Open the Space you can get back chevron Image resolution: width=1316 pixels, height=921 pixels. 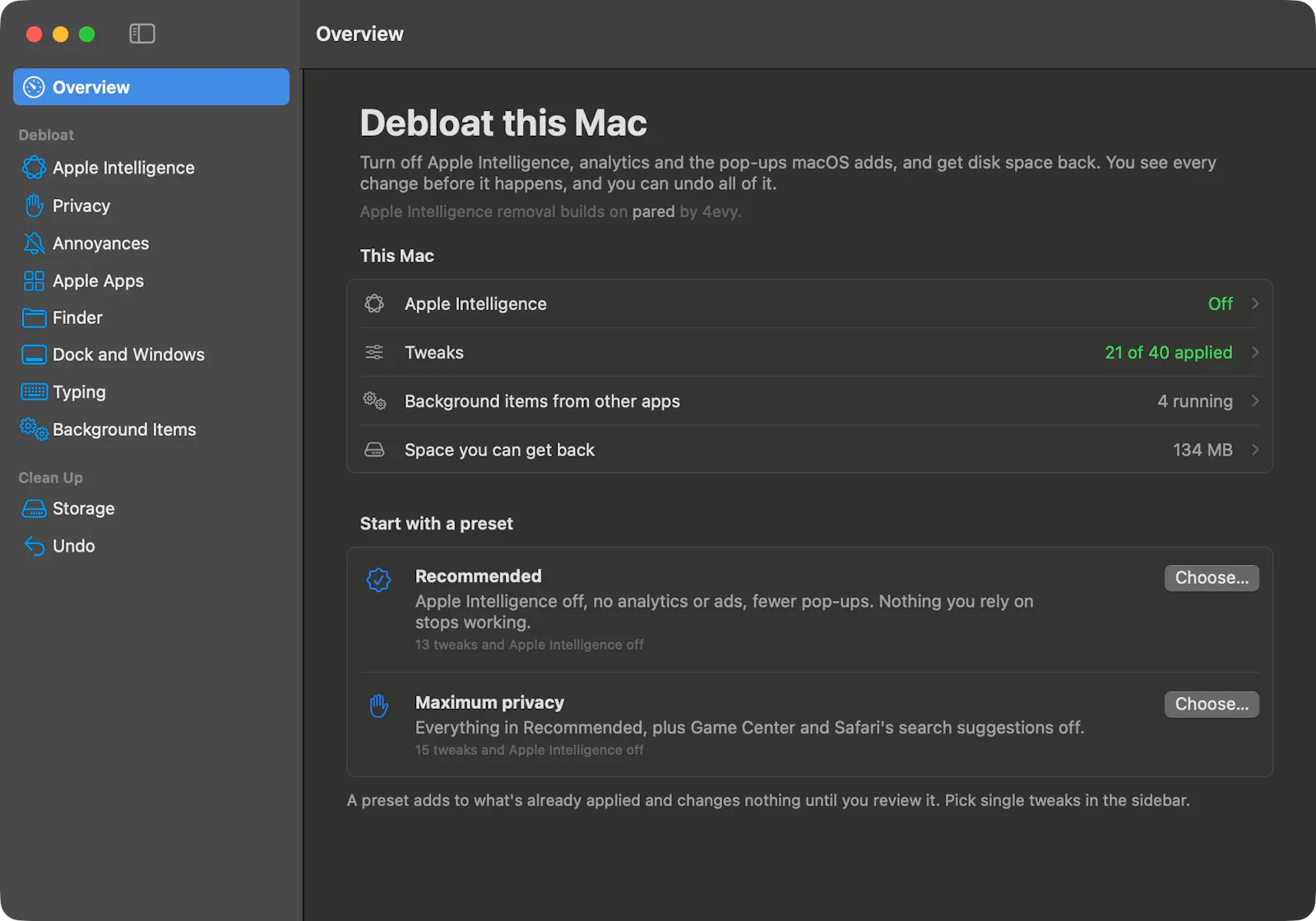coord(1255,449)
